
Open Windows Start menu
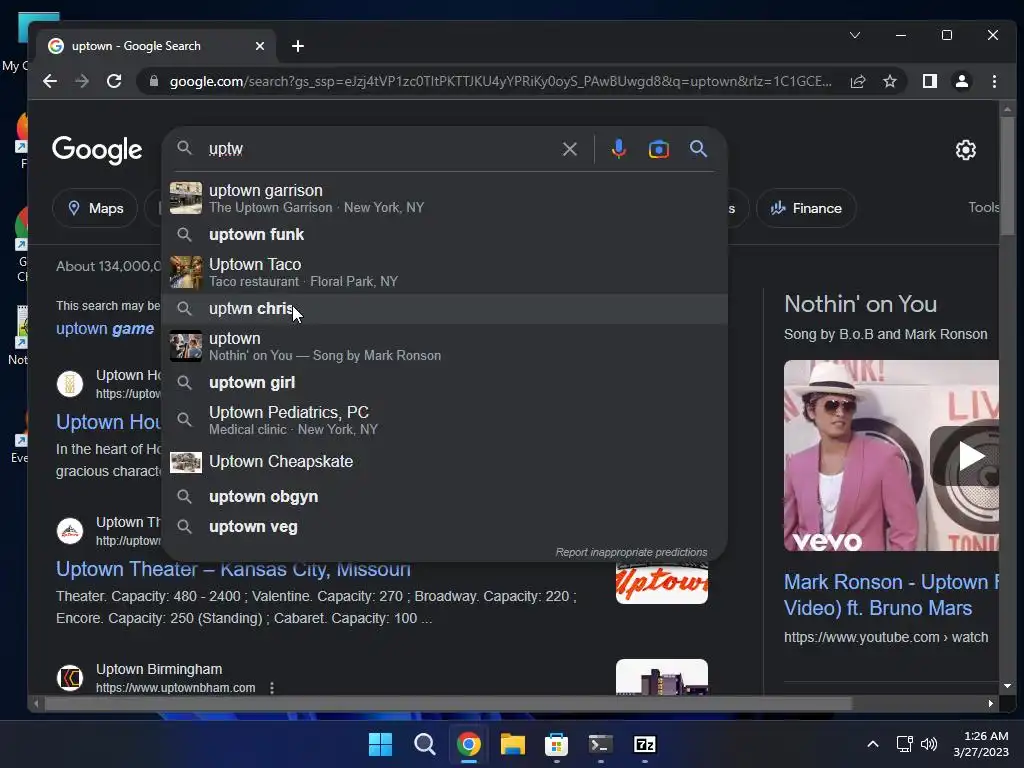pyautogui.click(x=380, y=744)
